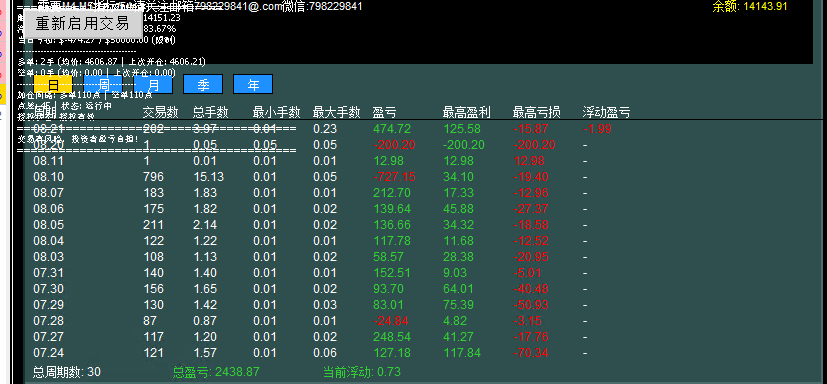Click the 总周期数: 30 summary text

tap(66, 372)
